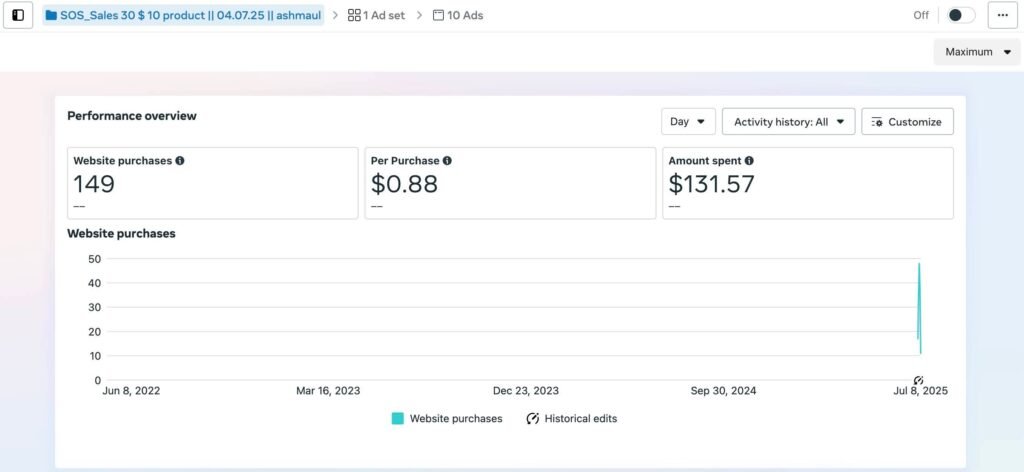Click the Dec 23, 2023 axis label
Image resolution: width=1024 pixels, height=472 pixels.
click(x=526, y=391)
